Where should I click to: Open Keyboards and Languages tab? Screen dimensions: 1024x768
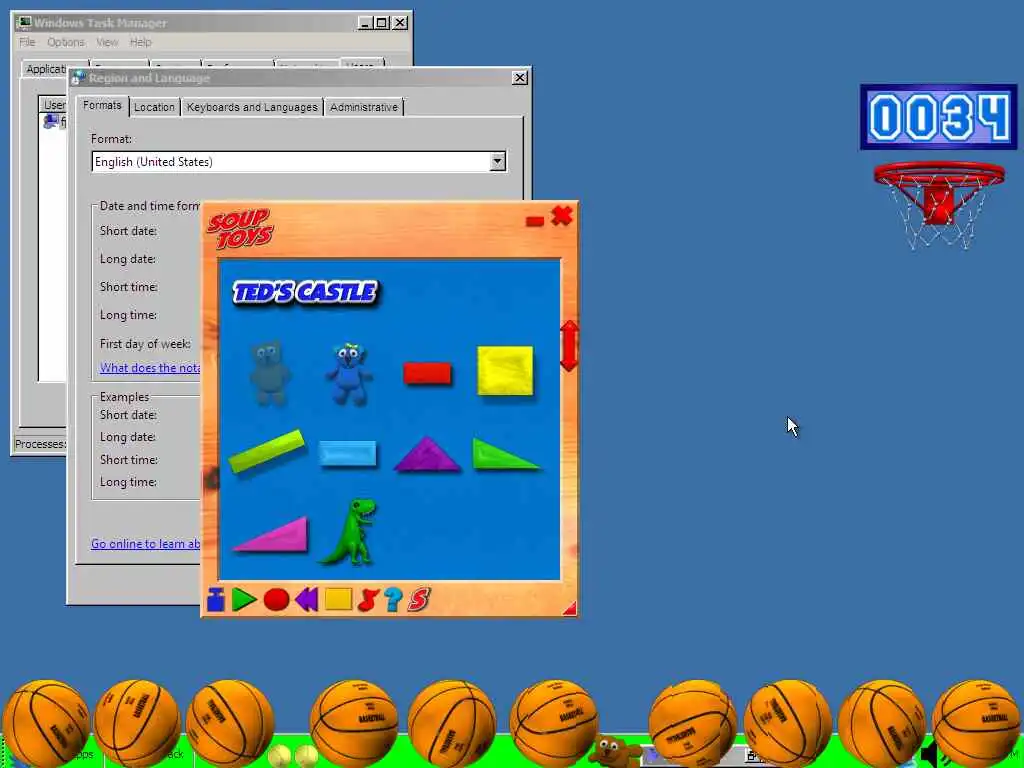pyautogui.click(x=252, y=107)
